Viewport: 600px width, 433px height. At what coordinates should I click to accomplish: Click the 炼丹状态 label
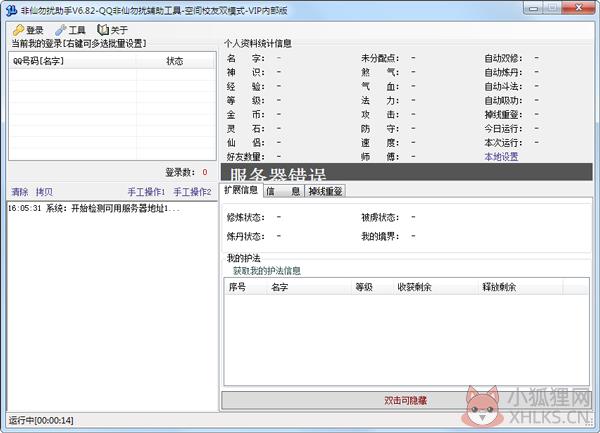[x=246, y=236]
